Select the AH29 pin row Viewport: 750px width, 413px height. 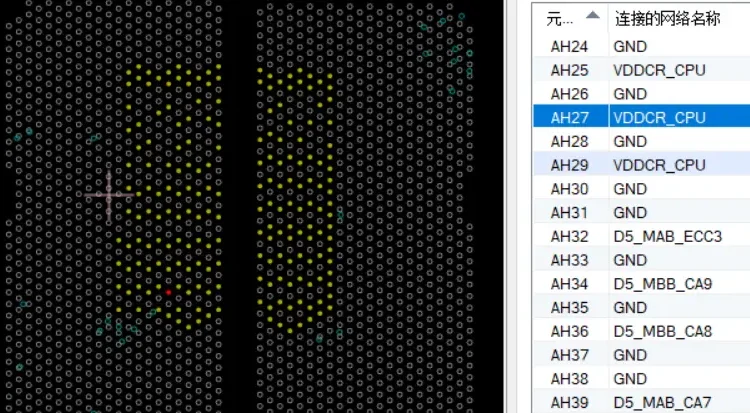click(641, 165)
